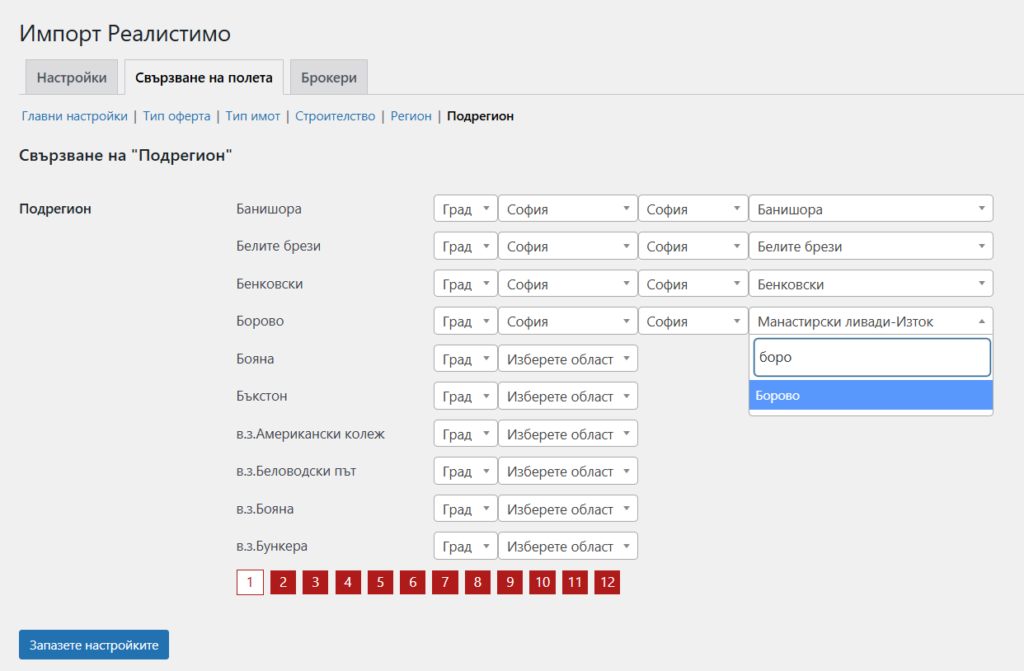Open the Белите брези neighborhood dropdown

coord(870,247)
